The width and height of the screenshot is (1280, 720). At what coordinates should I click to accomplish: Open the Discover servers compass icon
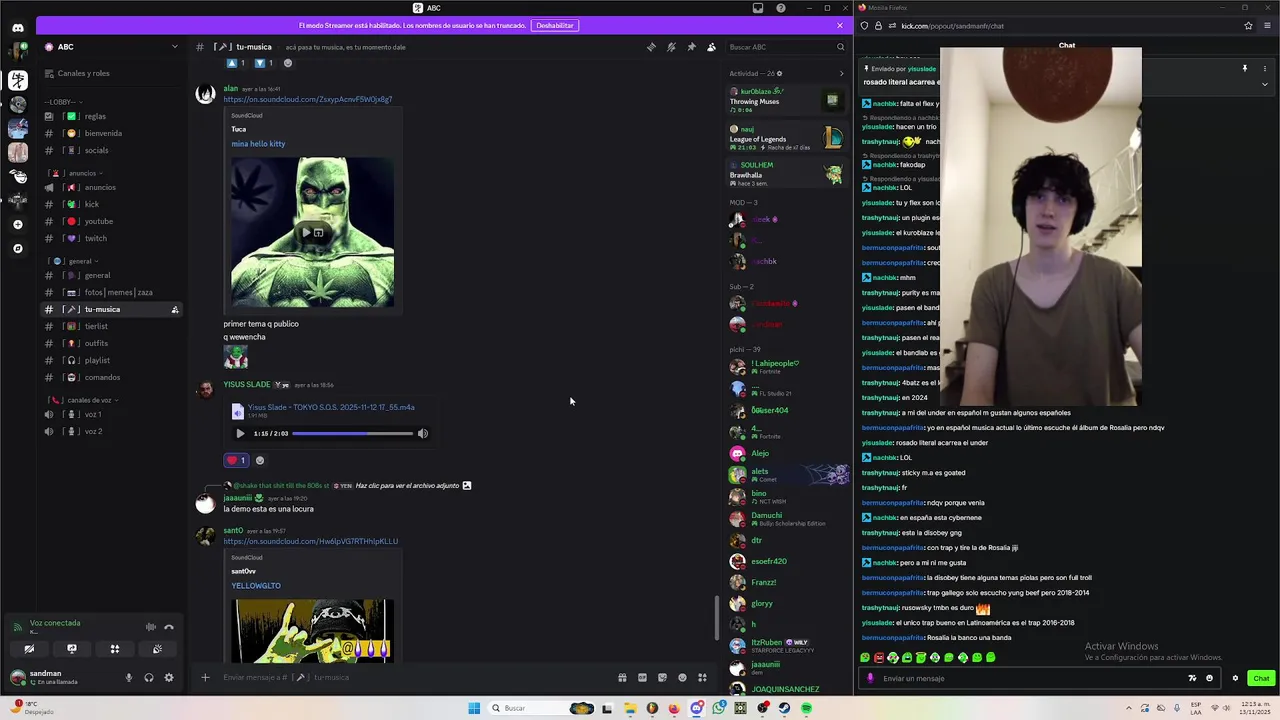[17, 248]
